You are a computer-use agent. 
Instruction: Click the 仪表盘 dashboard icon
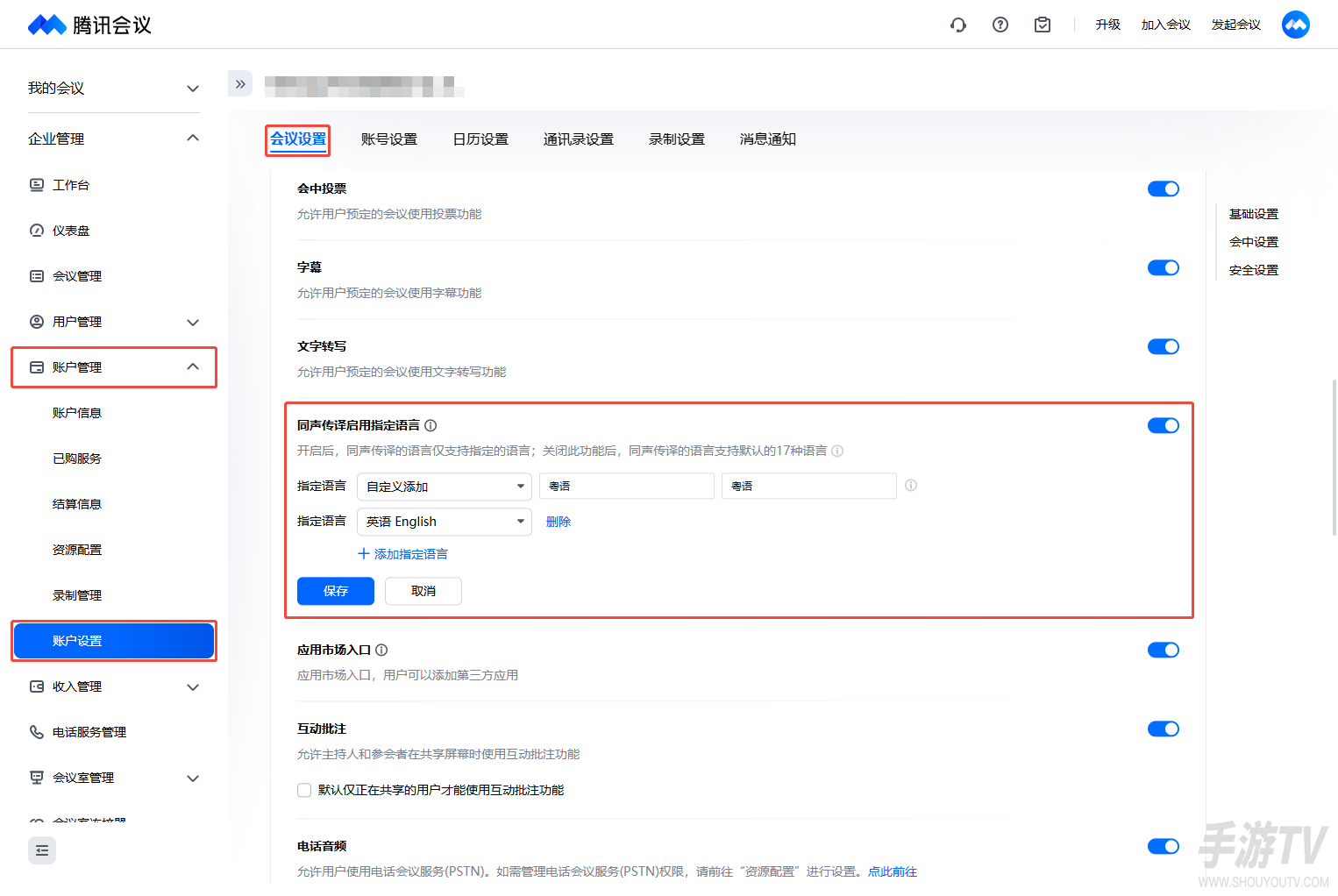pos(37,231)
